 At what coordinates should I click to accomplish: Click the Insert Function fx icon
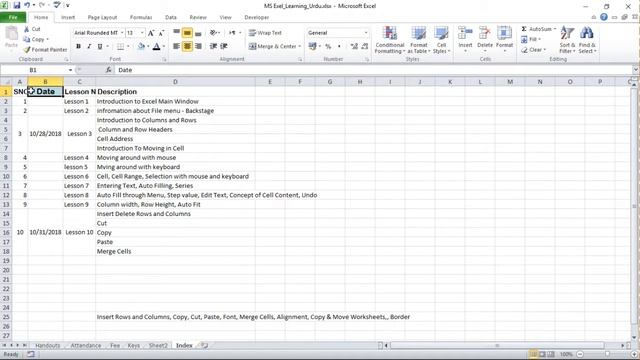tap(108, 70)
